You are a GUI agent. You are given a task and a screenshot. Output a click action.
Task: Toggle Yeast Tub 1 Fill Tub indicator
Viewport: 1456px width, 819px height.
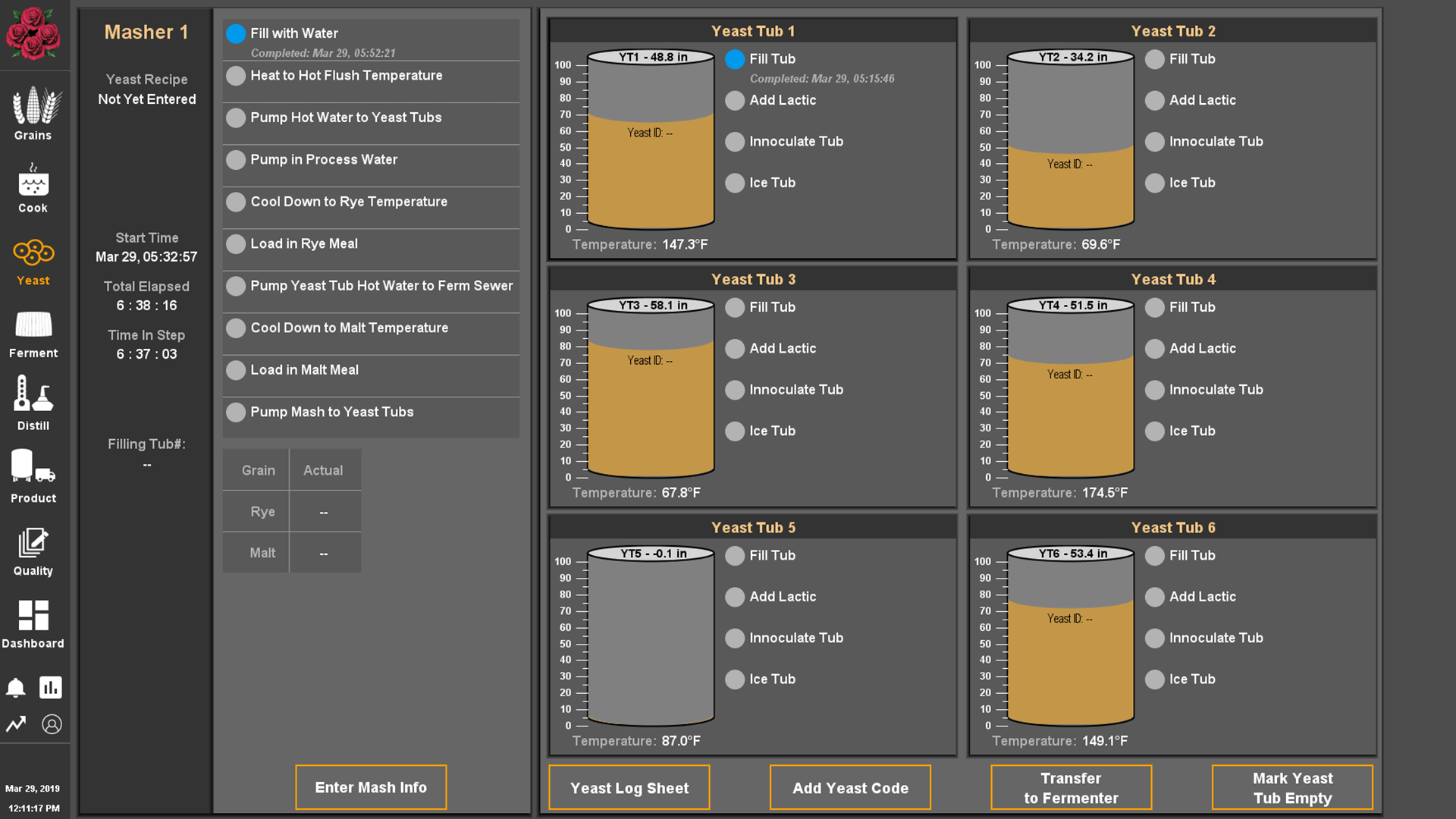click(735, 59)
